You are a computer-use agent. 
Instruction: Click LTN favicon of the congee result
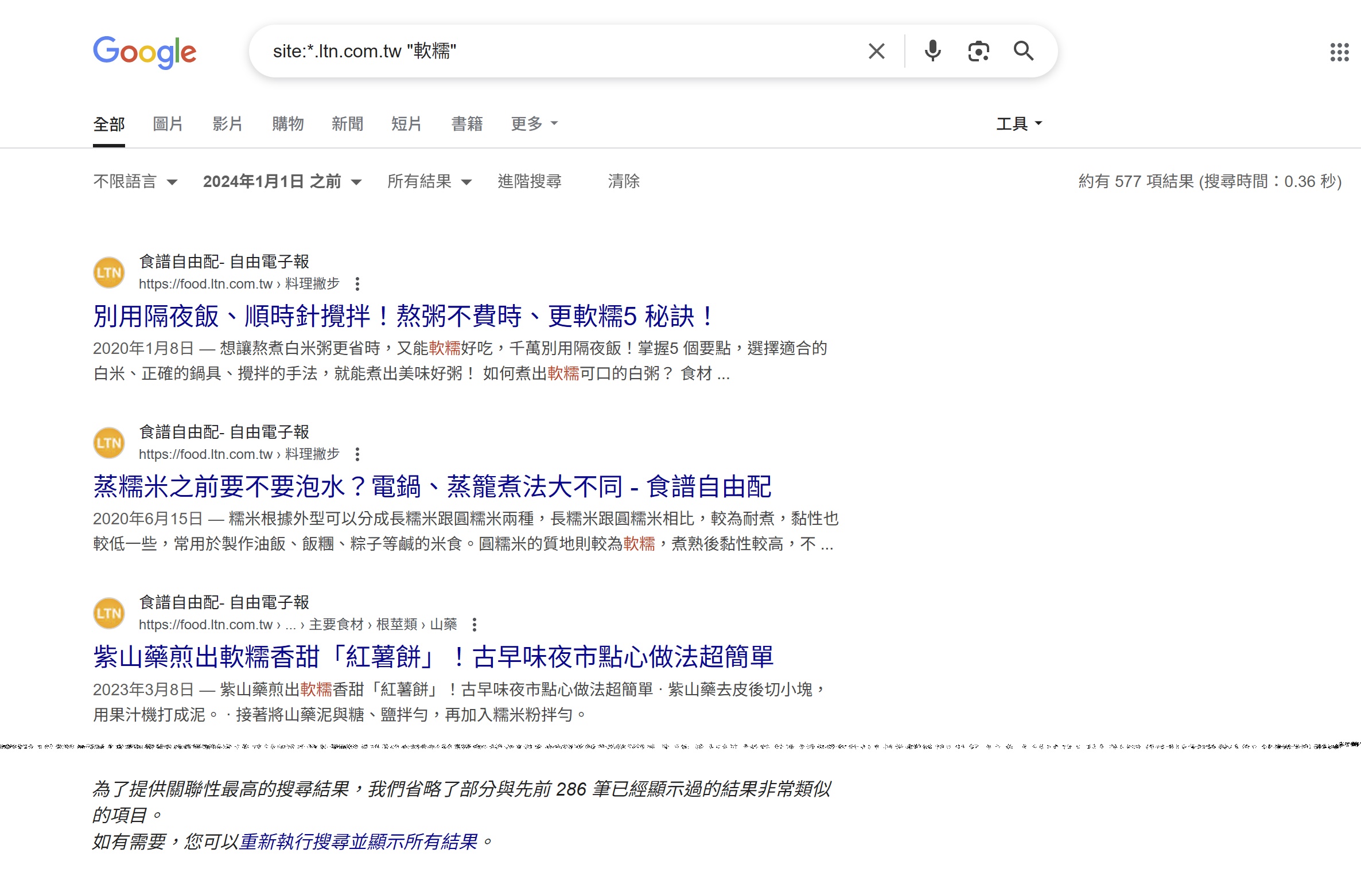coord(109,272)
